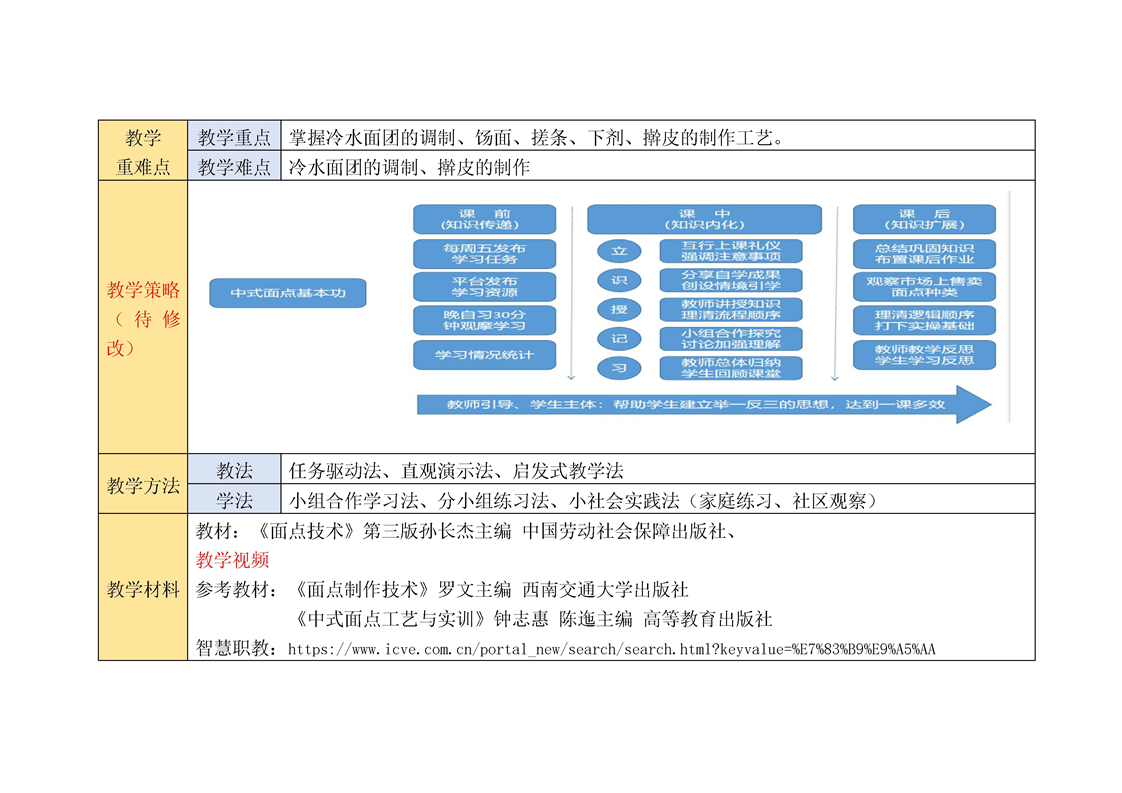Select the oval labeled 记
The height and width of the screenshot is (793, 1122).
619,339
